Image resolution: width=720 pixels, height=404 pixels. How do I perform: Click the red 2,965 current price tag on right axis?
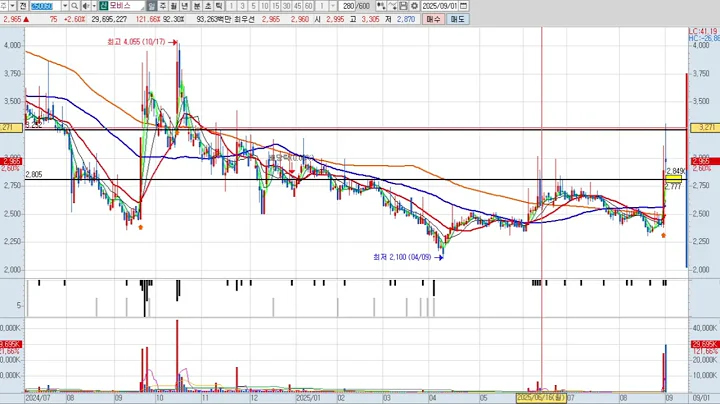tap(705, 161)
